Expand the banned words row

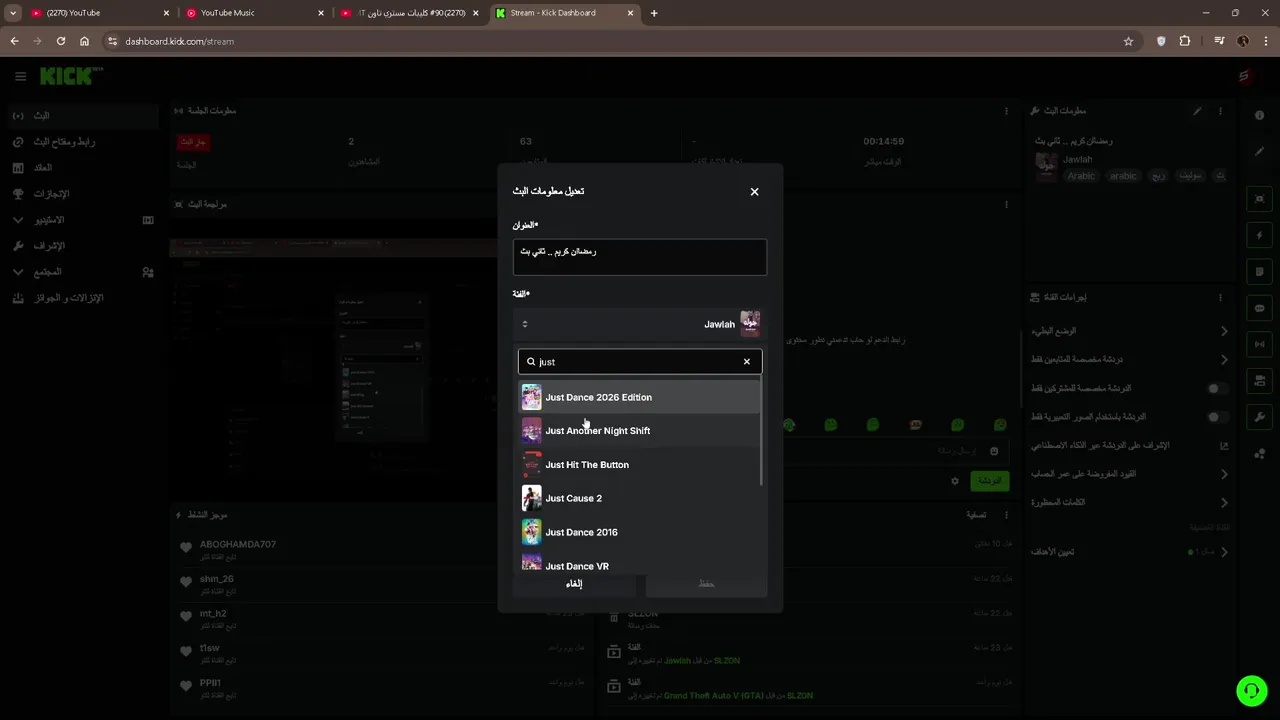(1130, 503)
